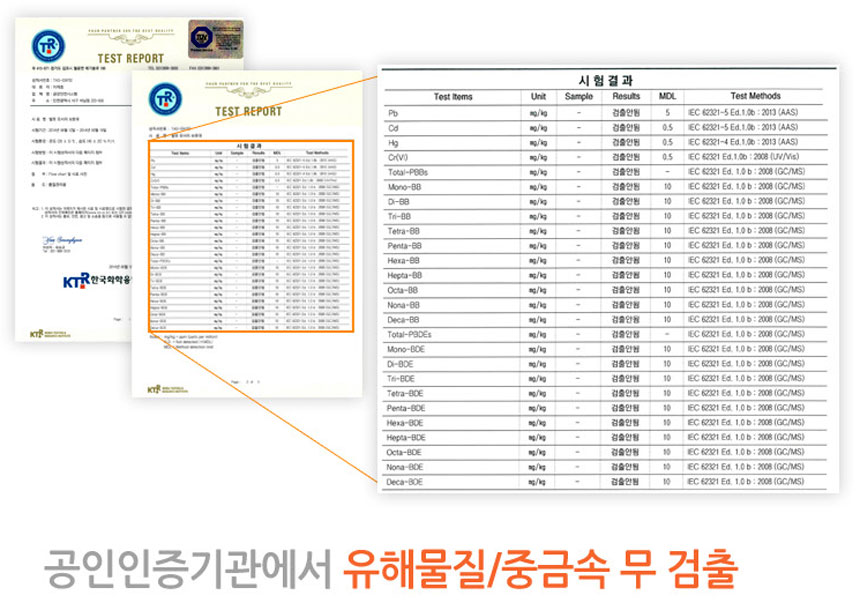Select the Cr(VI) test item cell
The width and height of the screenshot is (860, 610).
[x=401, y=157]
